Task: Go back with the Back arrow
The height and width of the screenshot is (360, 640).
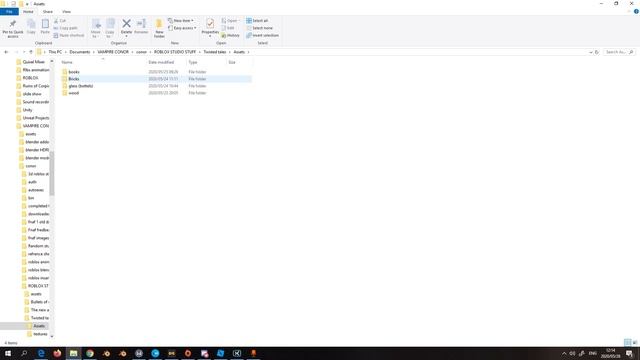Action: (6, 52)
